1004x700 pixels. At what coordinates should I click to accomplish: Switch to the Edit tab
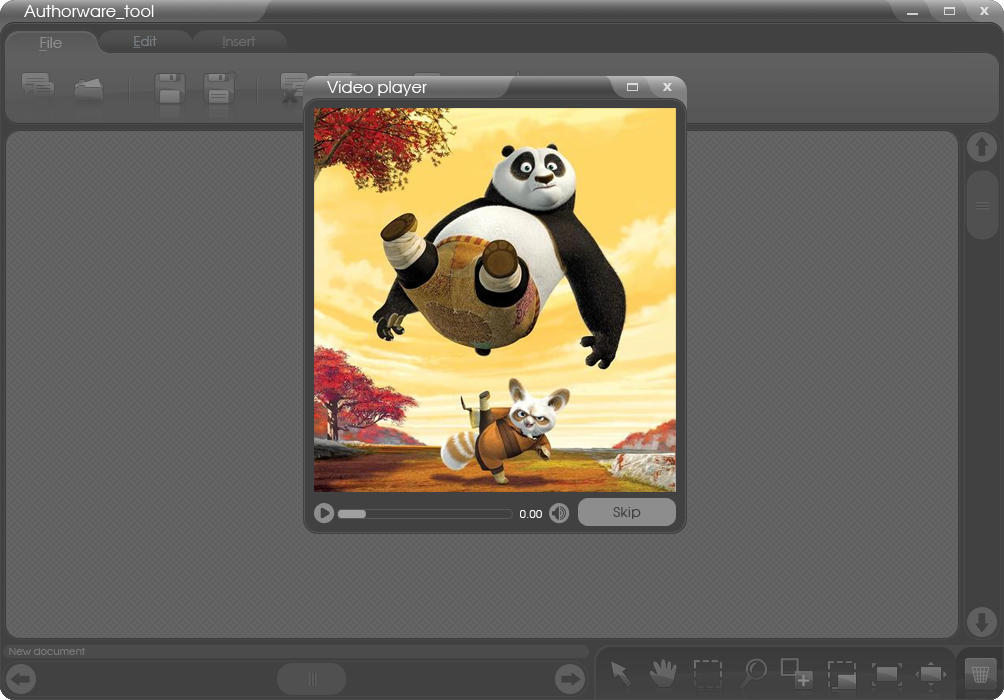click(144, 42)
